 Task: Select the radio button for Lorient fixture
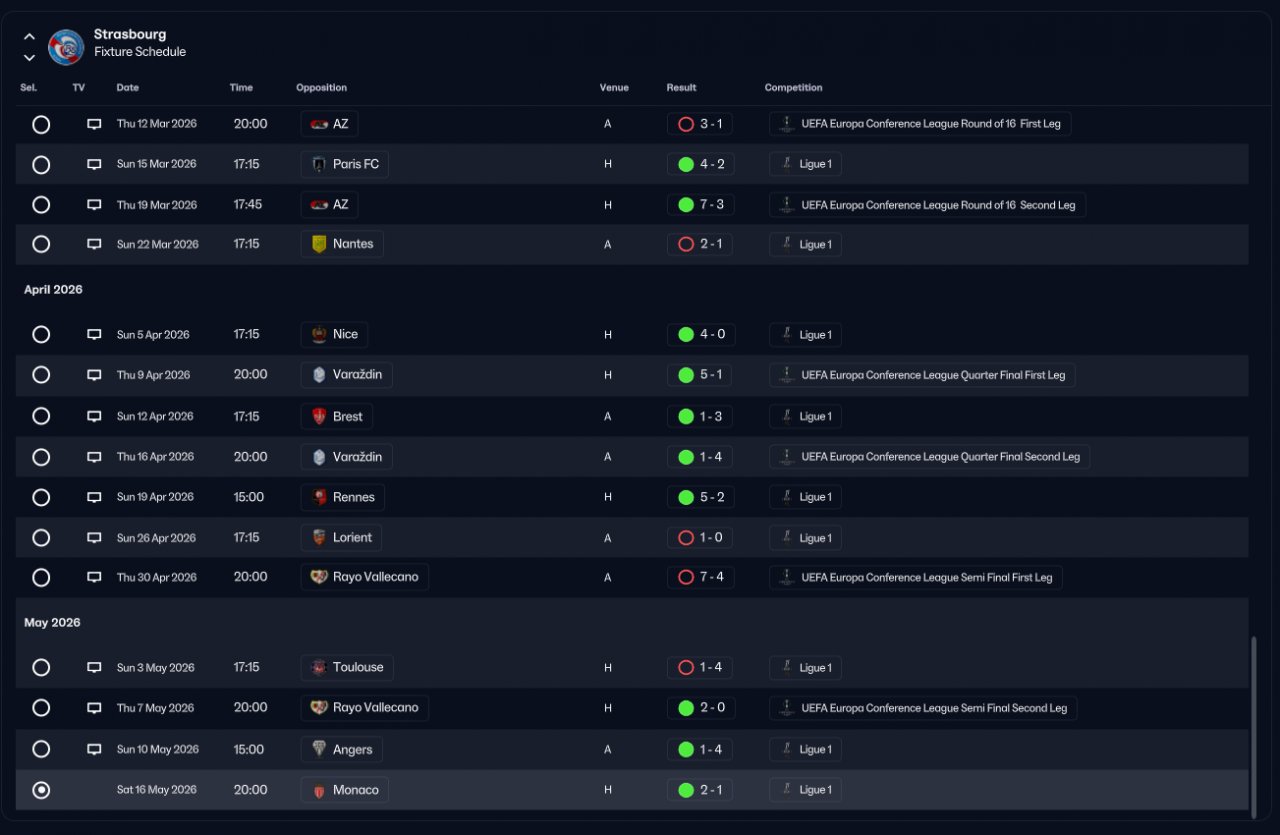(x=41, y=538)
